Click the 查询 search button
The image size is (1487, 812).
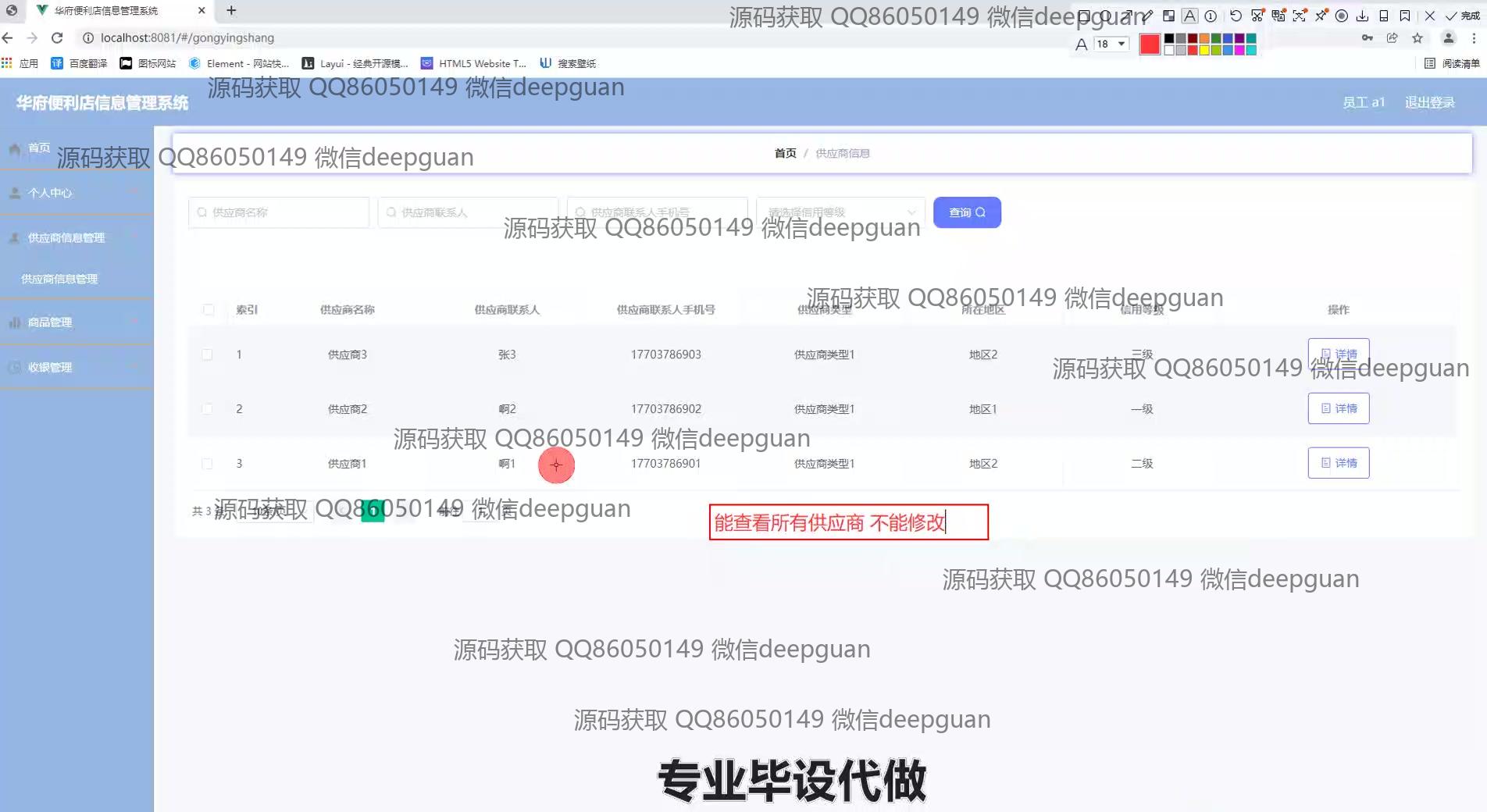click(x=967, y=212)
